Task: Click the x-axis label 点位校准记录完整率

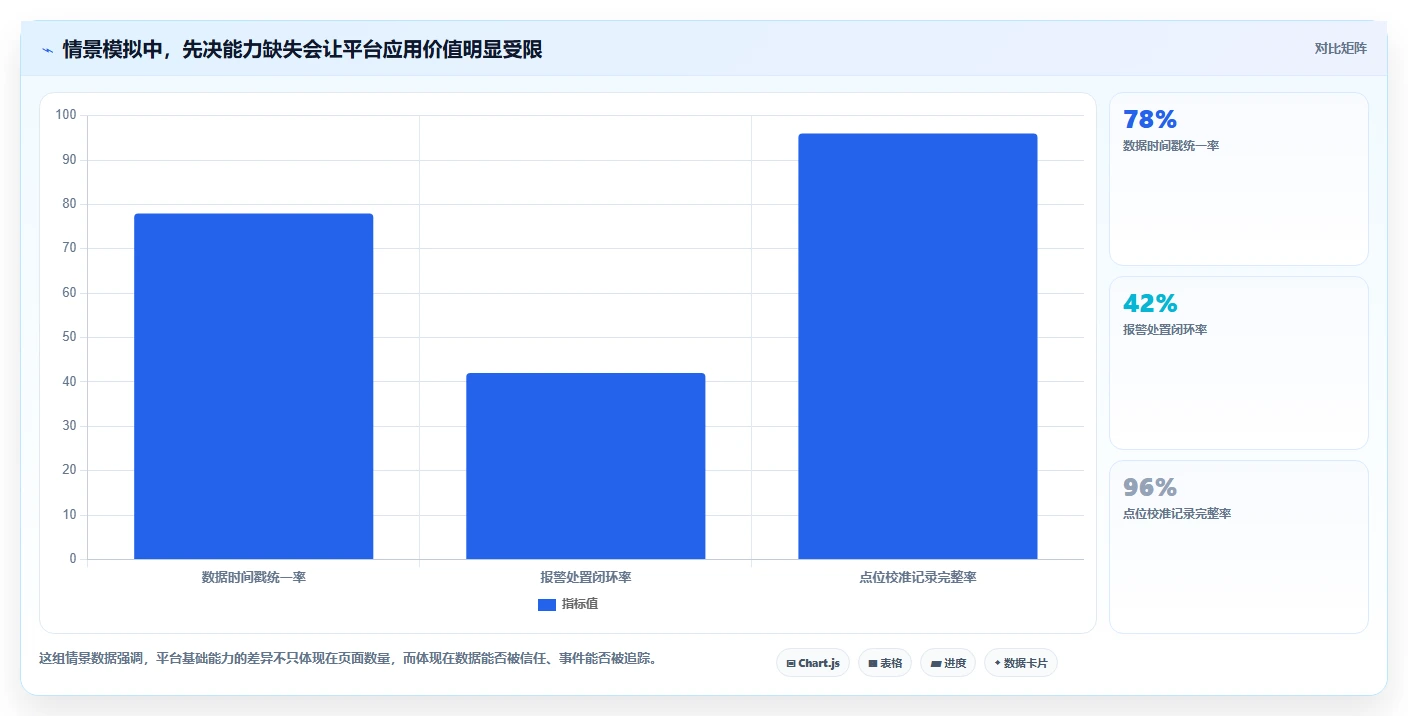Action: (917, 577)
